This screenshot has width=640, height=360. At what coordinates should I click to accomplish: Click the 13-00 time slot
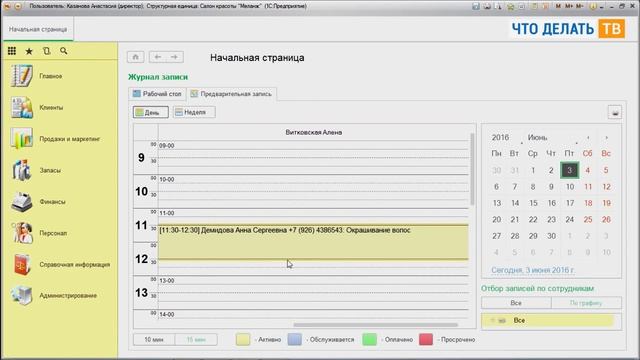[x=313, y=281]
